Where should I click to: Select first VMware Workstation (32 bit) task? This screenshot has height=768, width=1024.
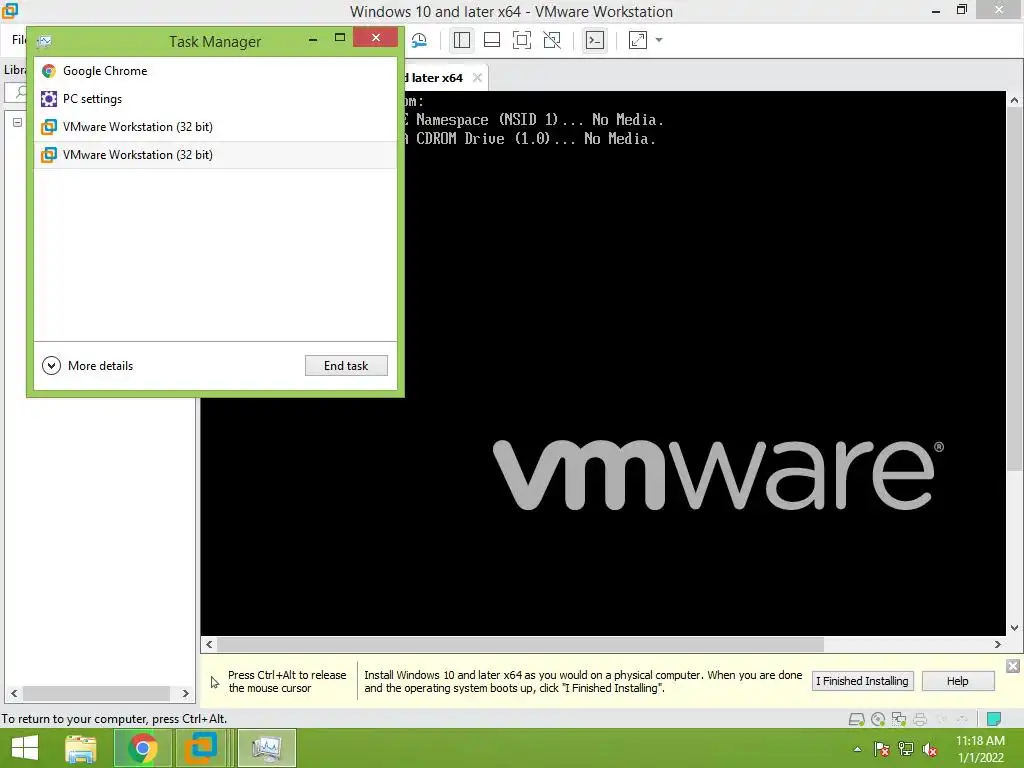pos(215,127)
